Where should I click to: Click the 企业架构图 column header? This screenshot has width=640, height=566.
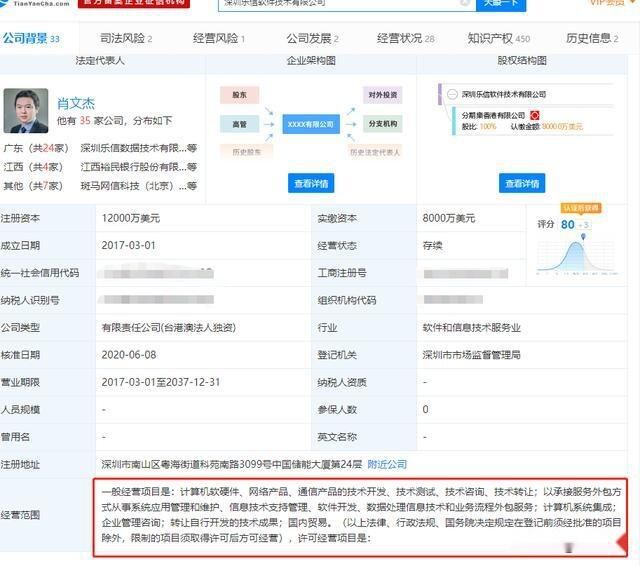[x=311, y=61]
